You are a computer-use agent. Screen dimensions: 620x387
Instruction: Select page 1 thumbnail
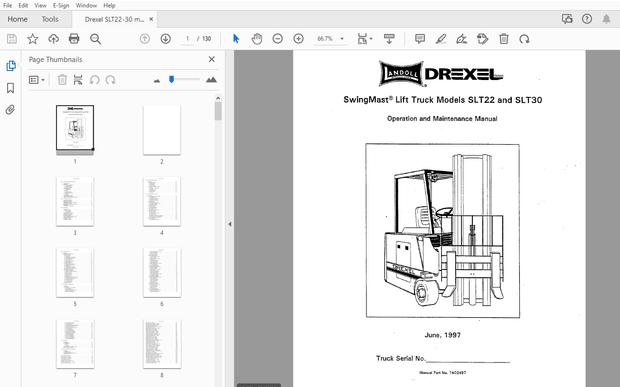tap(75, 128)
